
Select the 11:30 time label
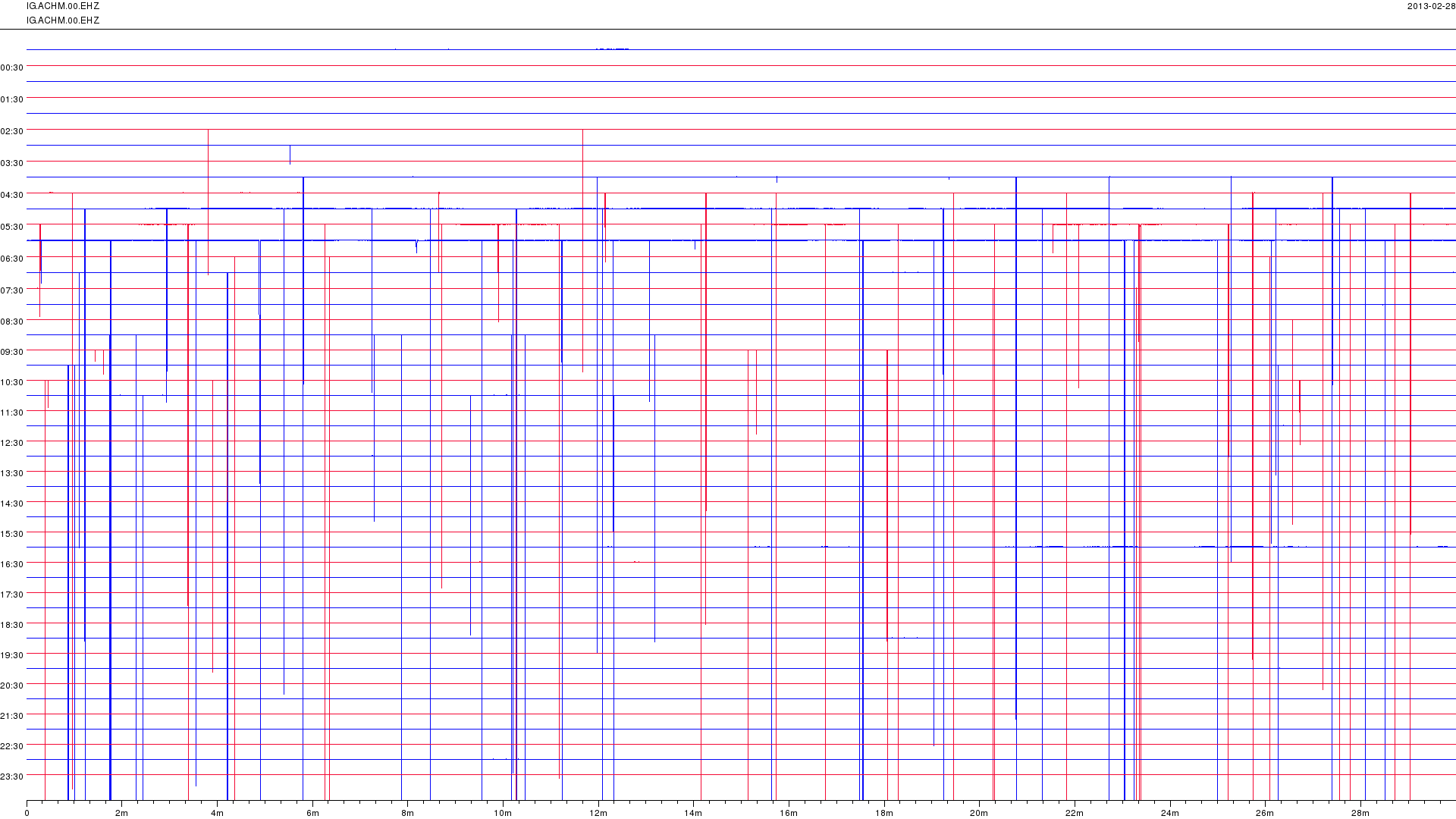[x=12, y=413]
